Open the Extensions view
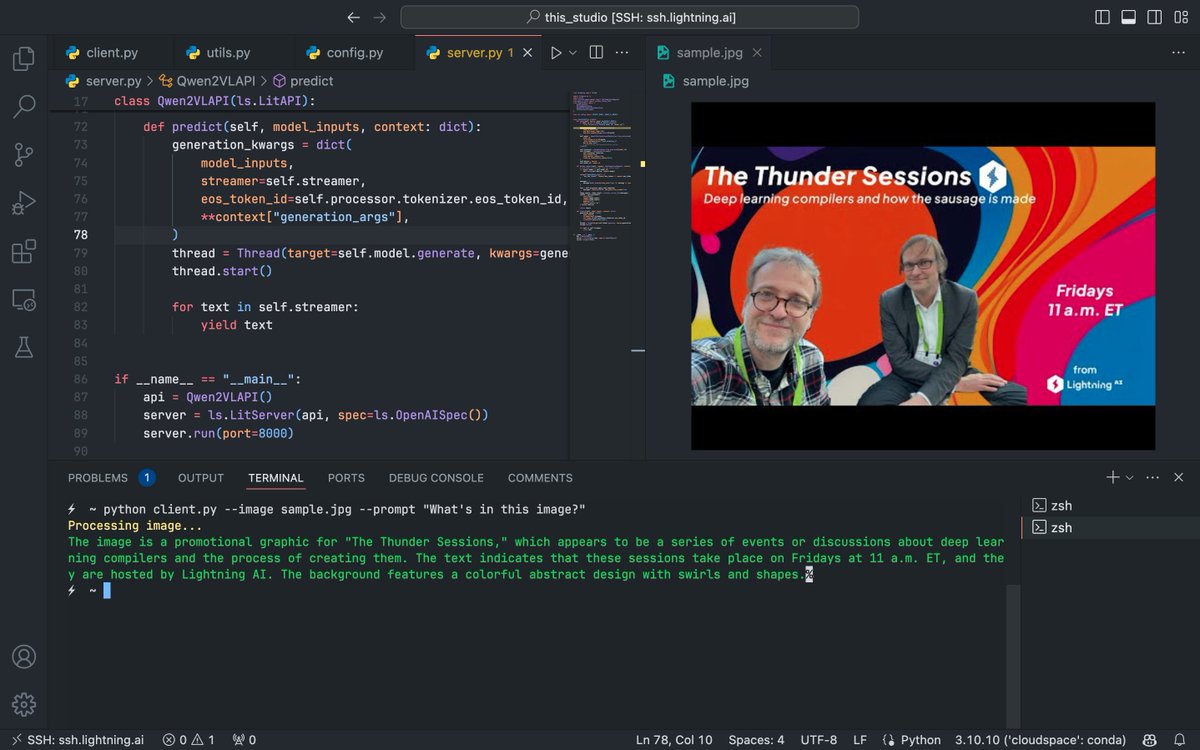The height and width of the screenshot is (750, 1200). tap(23, 251)
